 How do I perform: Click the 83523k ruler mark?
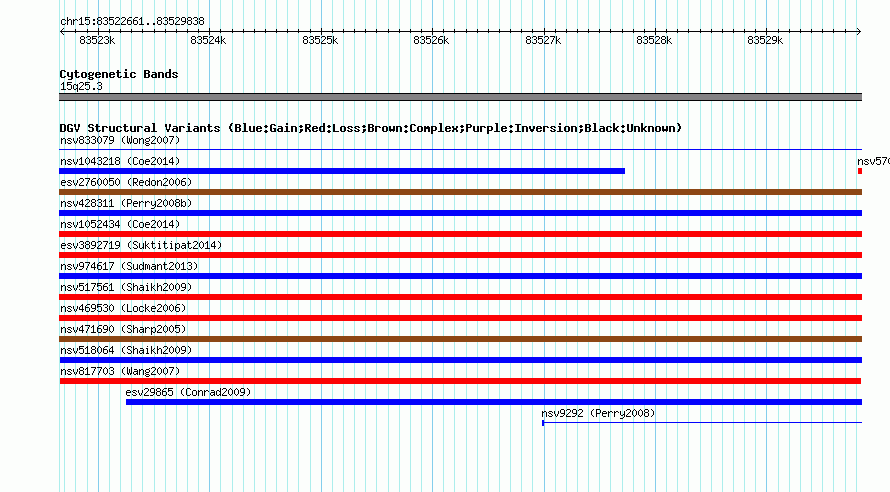pyautogui.click(x=97, y=40)
